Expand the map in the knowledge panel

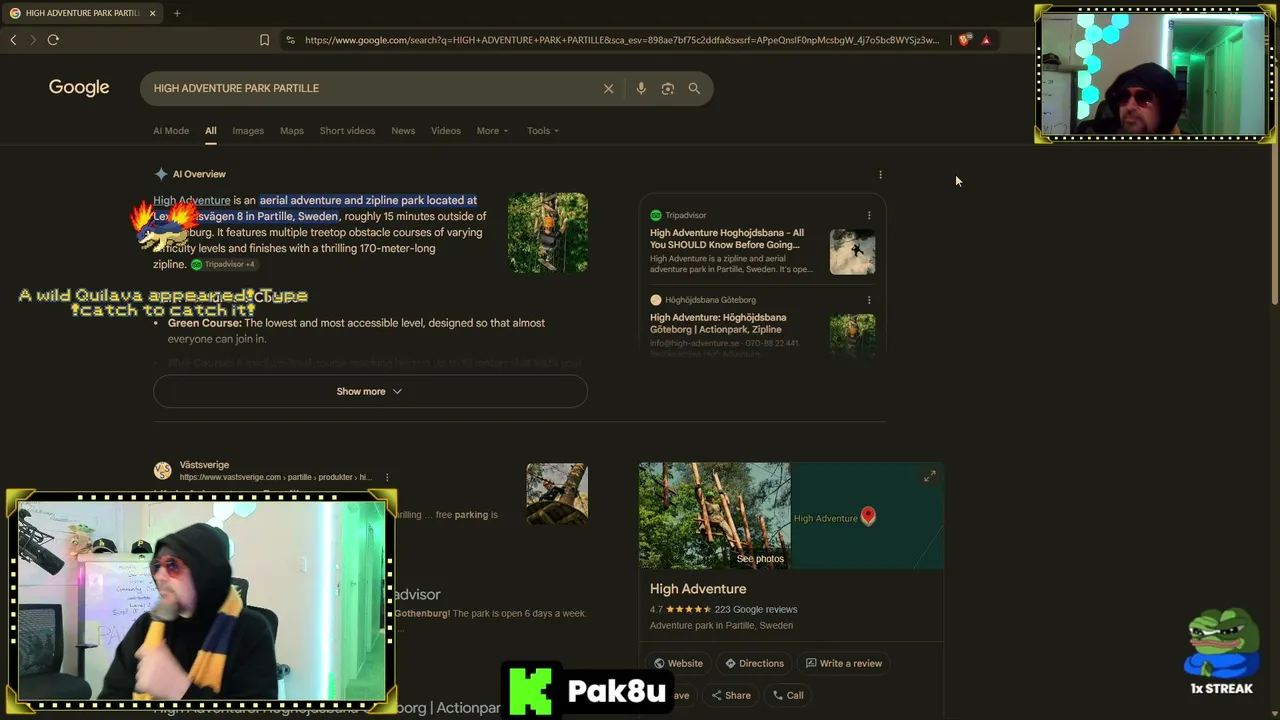(x=929, y=477)
